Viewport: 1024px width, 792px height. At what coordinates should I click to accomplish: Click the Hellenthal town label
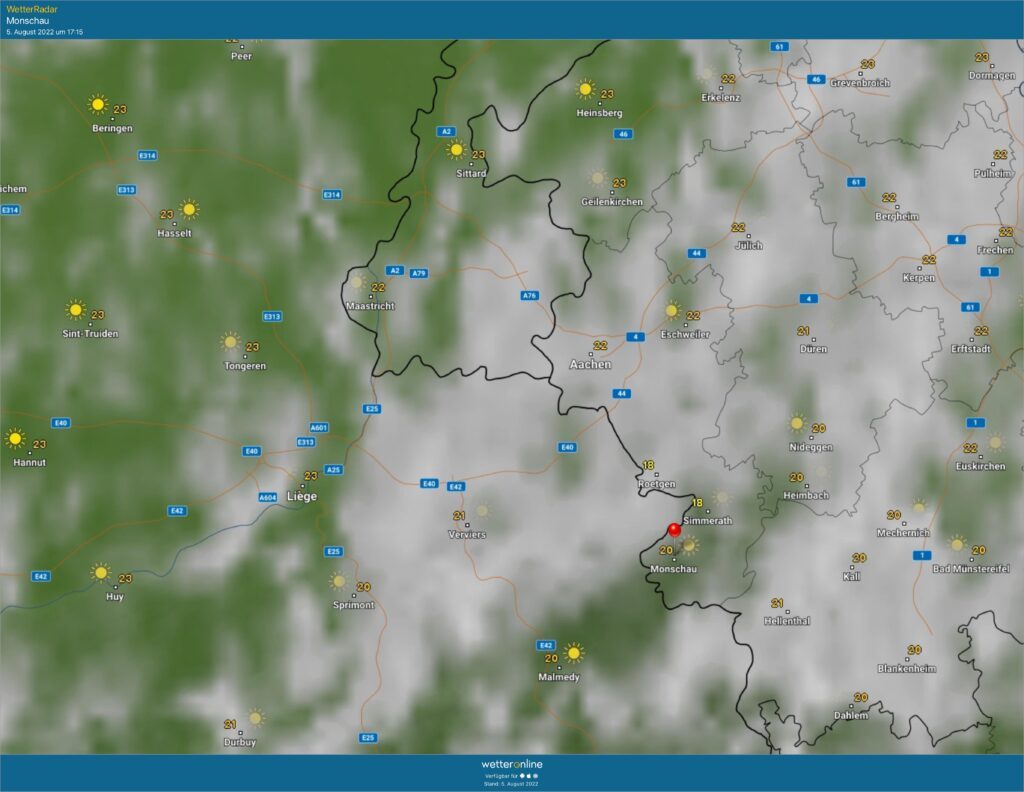pos(787,621)
